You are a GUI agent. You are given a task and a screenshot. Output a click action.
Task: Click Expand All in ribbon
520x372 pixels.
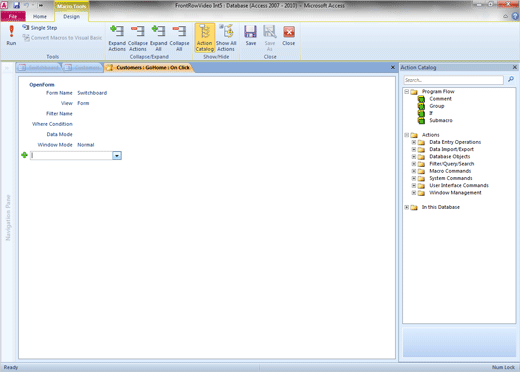pos(158,38)
